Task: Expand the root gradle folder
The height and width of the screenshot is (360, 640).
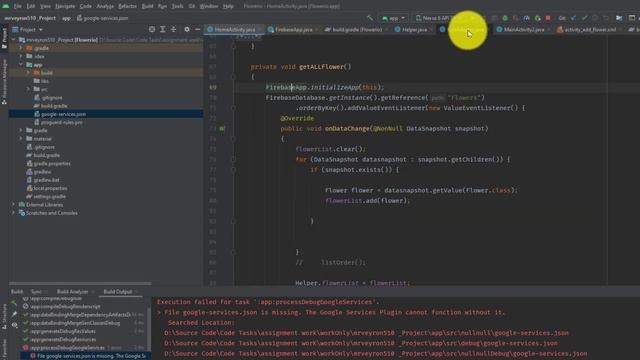Action: 21,130
